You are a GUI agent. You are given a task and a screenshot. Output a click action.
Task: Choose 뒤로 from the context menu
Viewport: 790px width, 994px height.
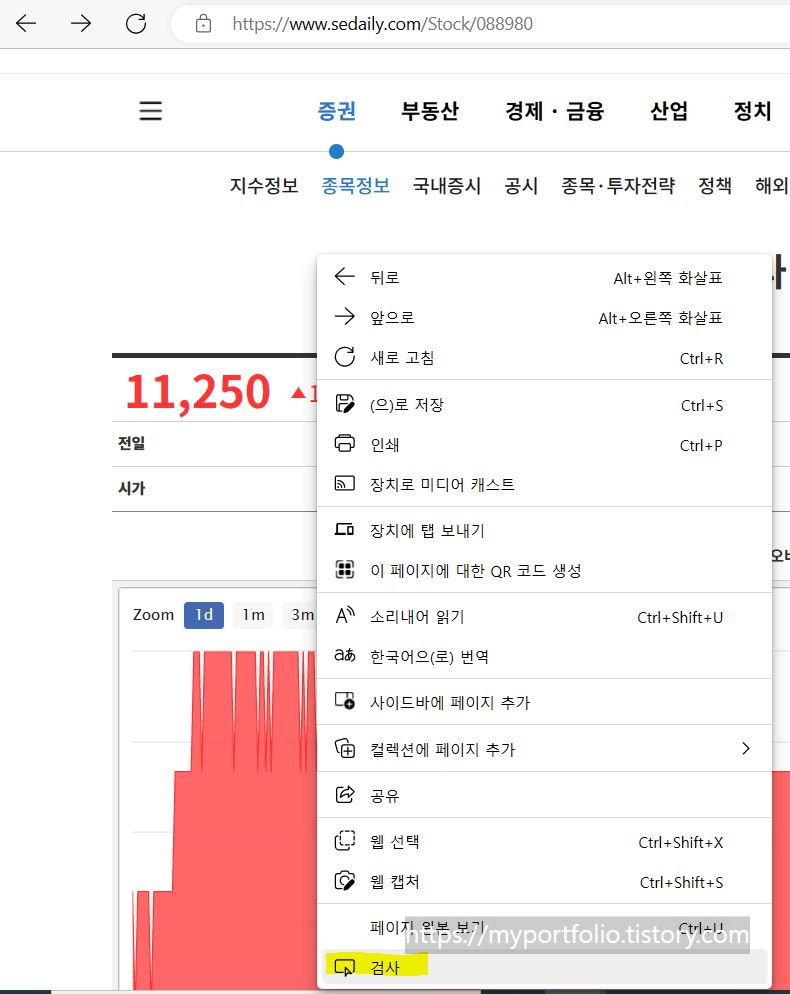coord(544,277)
